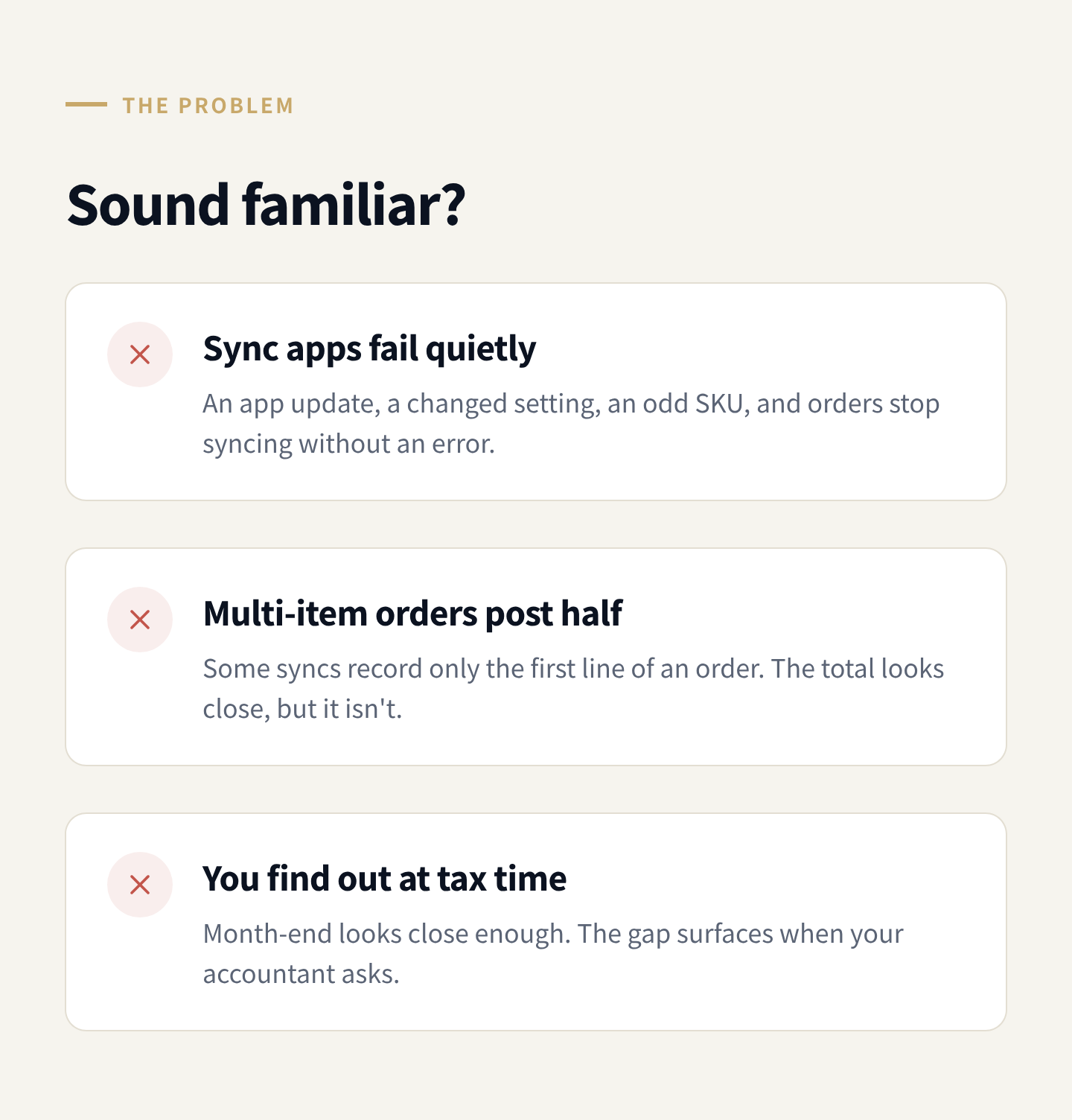This screenshot has height=1120, width=1072.
Task: Click the Sync apps fail quietly title
Action: click(369, 349)
